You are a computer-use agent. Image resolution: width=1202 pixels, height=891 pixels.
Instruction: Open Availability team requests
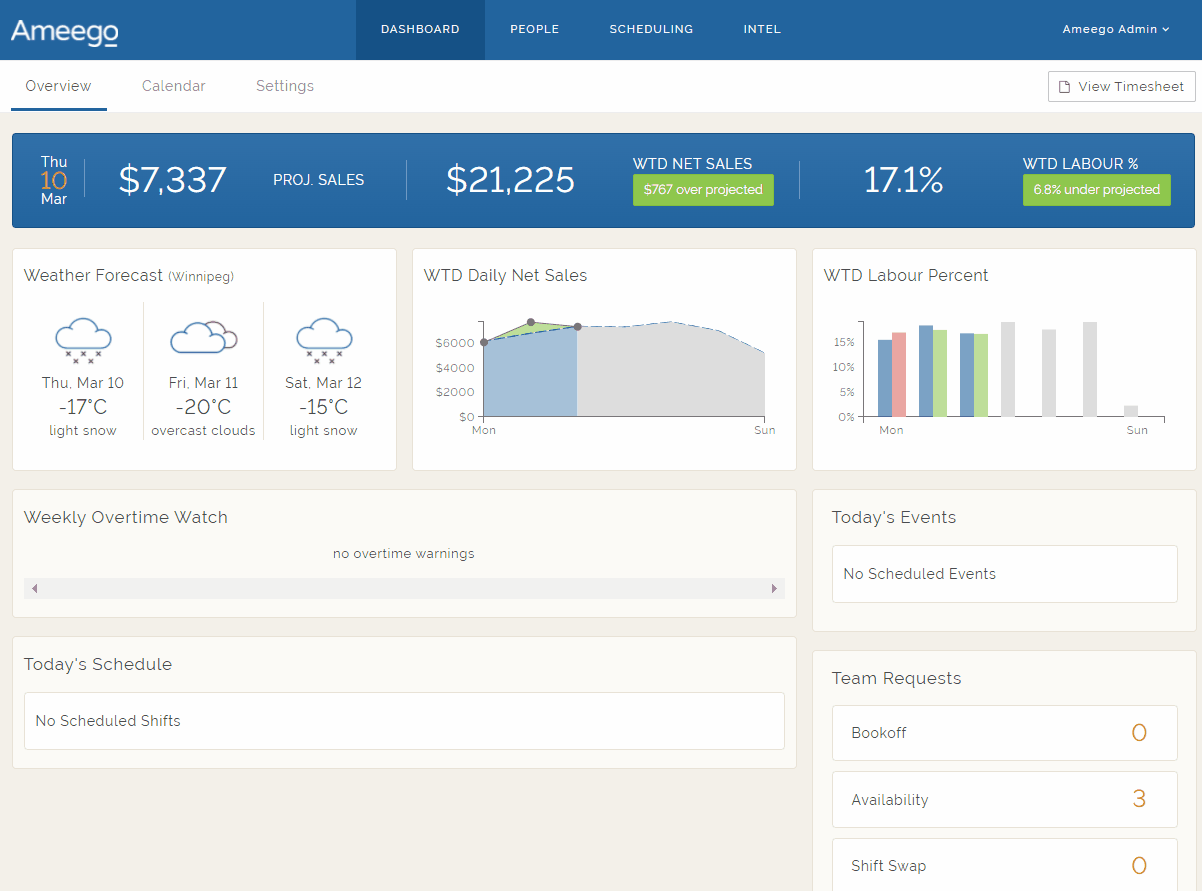(1004, 800)
